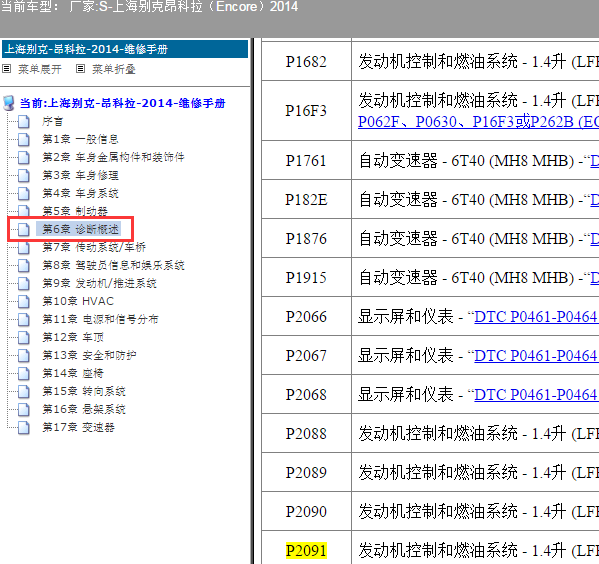Click the page icon beside 第8章 驾驶员信息和娱乐系统

pyautogui.click(x=24, y=265)
